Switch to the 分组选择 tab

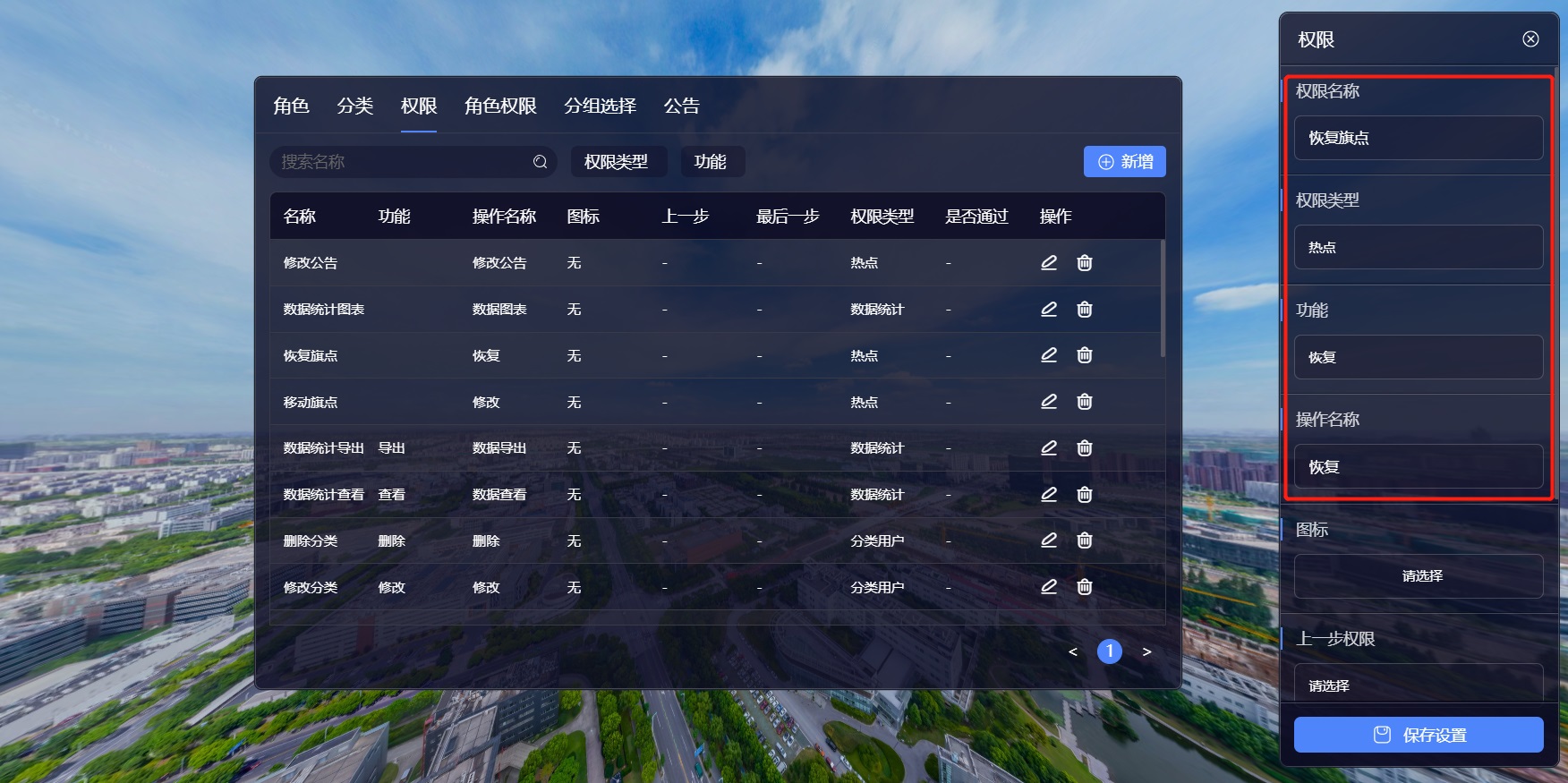(x=600, y=106)
